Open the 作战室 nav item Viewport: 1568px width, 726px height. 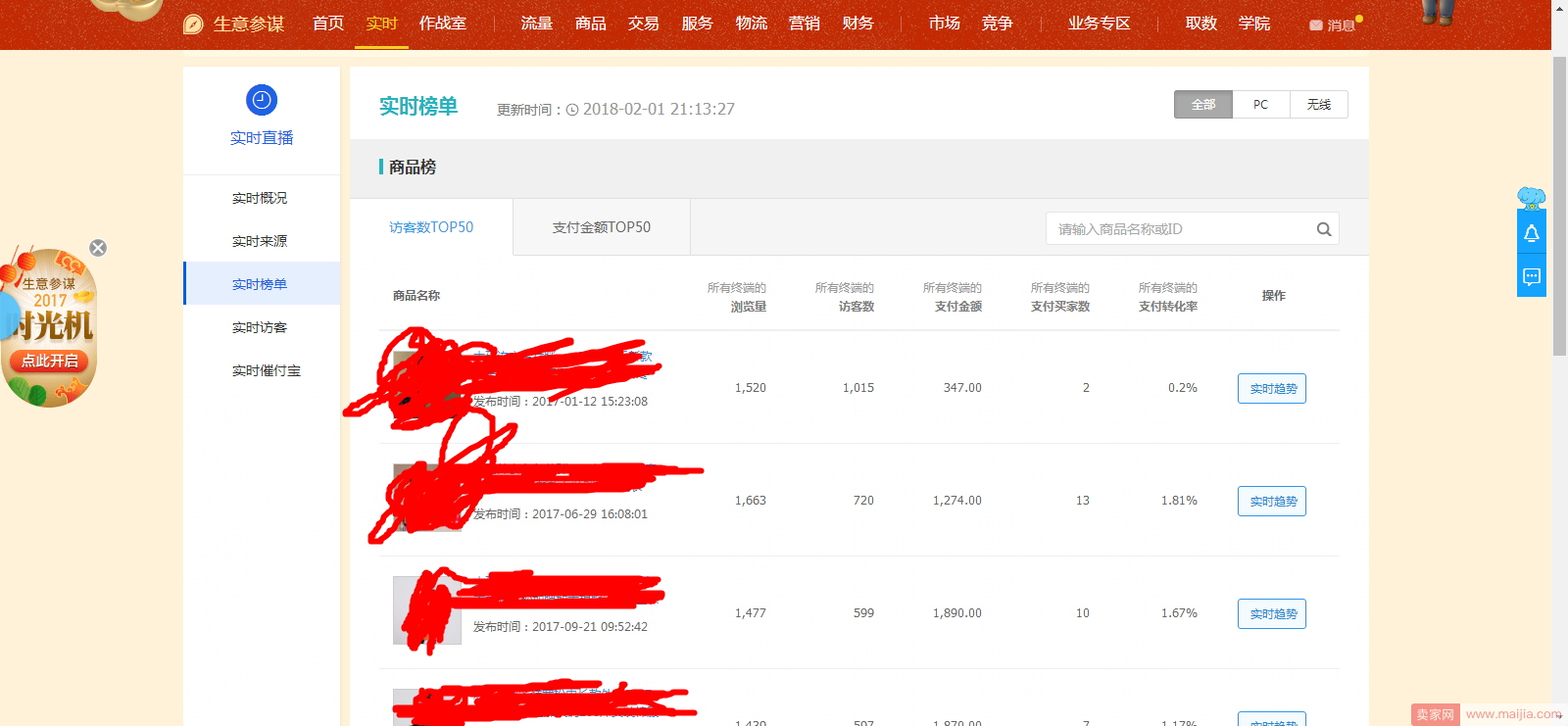pyautogui.click(x=443, y=24)
